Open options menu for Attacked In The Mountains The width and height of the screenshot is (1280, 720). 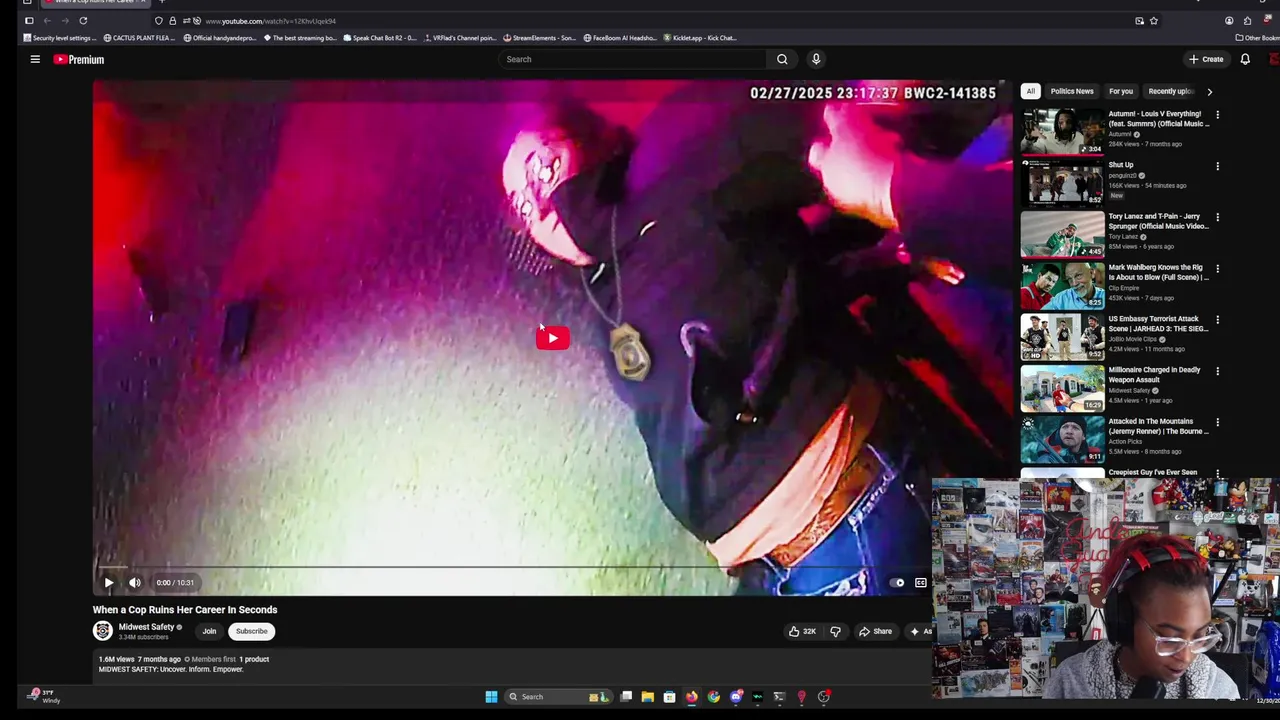[x=1217, y=422]
